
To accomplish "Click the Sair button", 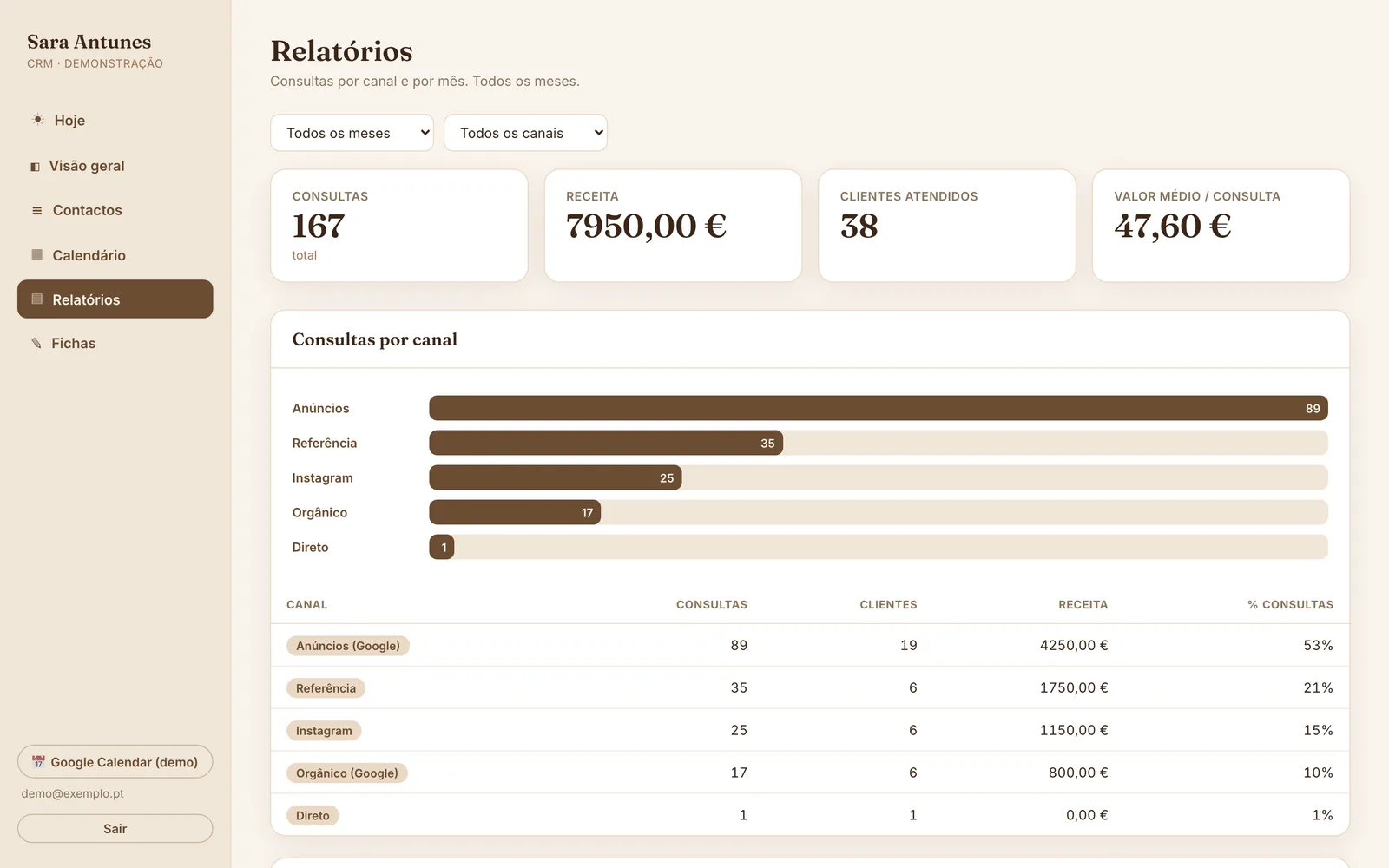I will pos(115,829).
